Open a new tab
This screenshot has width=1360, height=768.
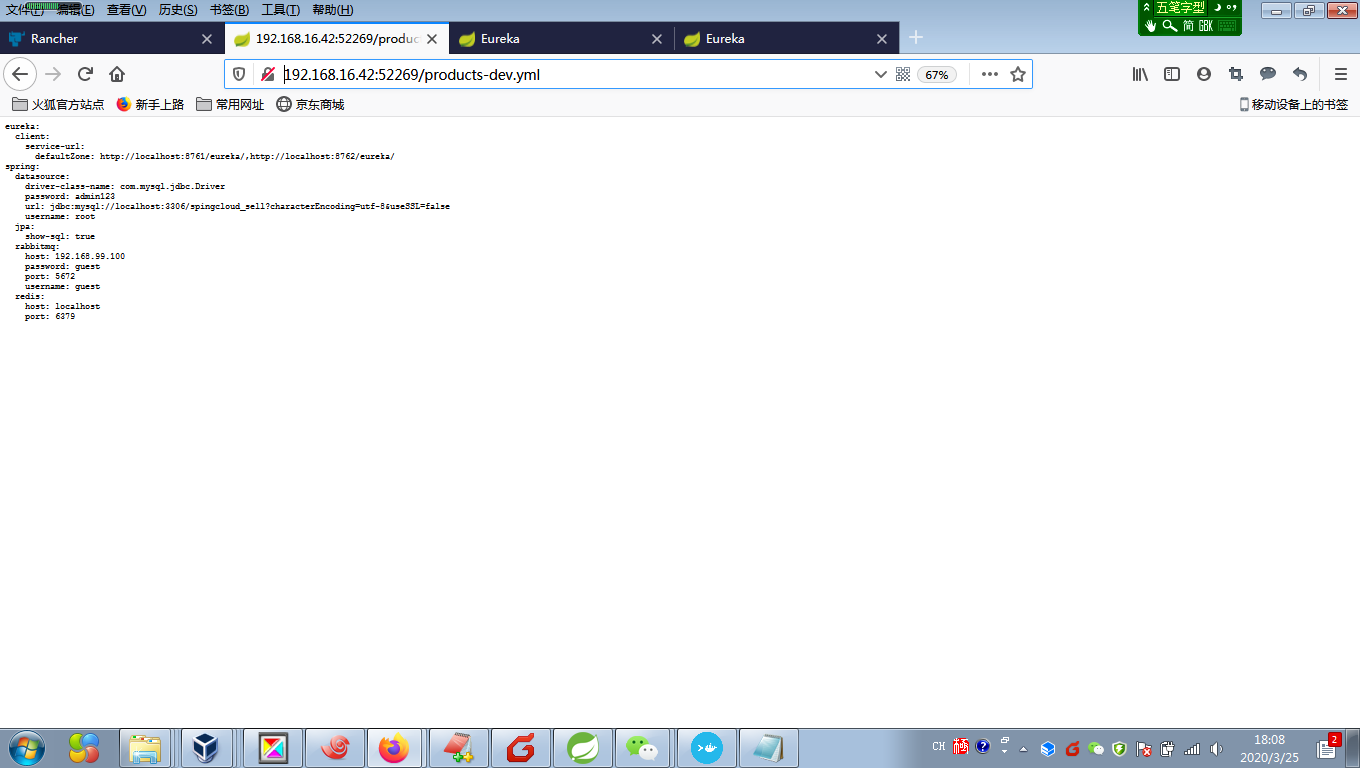[x=915, y=38]
